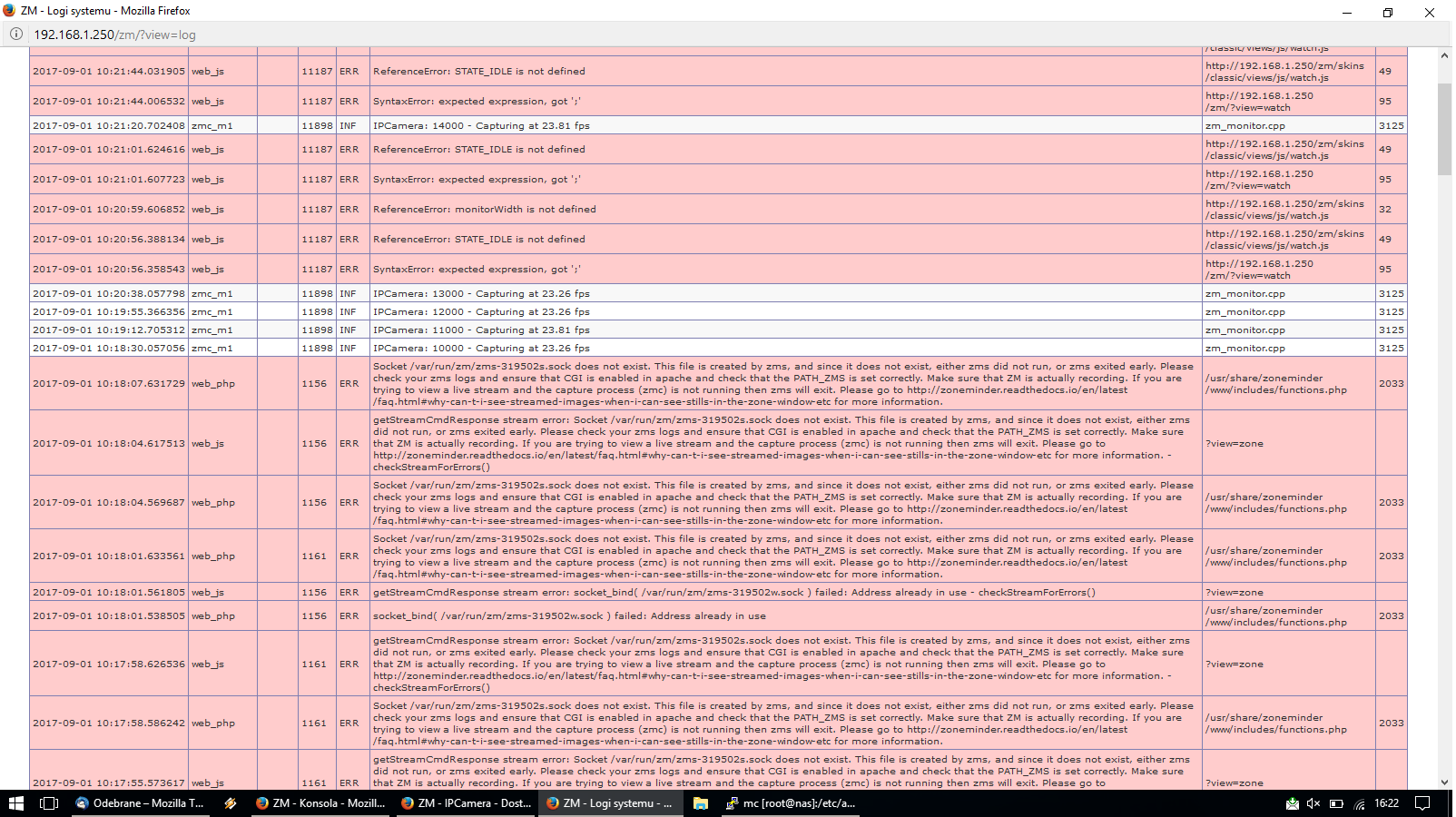
Task: Click getStreamCmdResponse socket_bind failed message
Action: point(734,592)
